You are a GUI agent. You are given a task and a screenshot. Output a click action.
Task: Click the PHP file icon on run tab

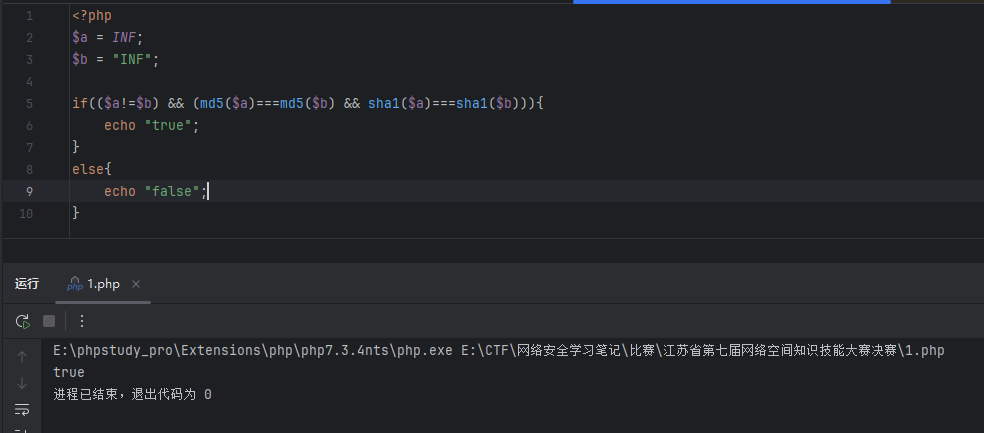click(x=75, y=284)
